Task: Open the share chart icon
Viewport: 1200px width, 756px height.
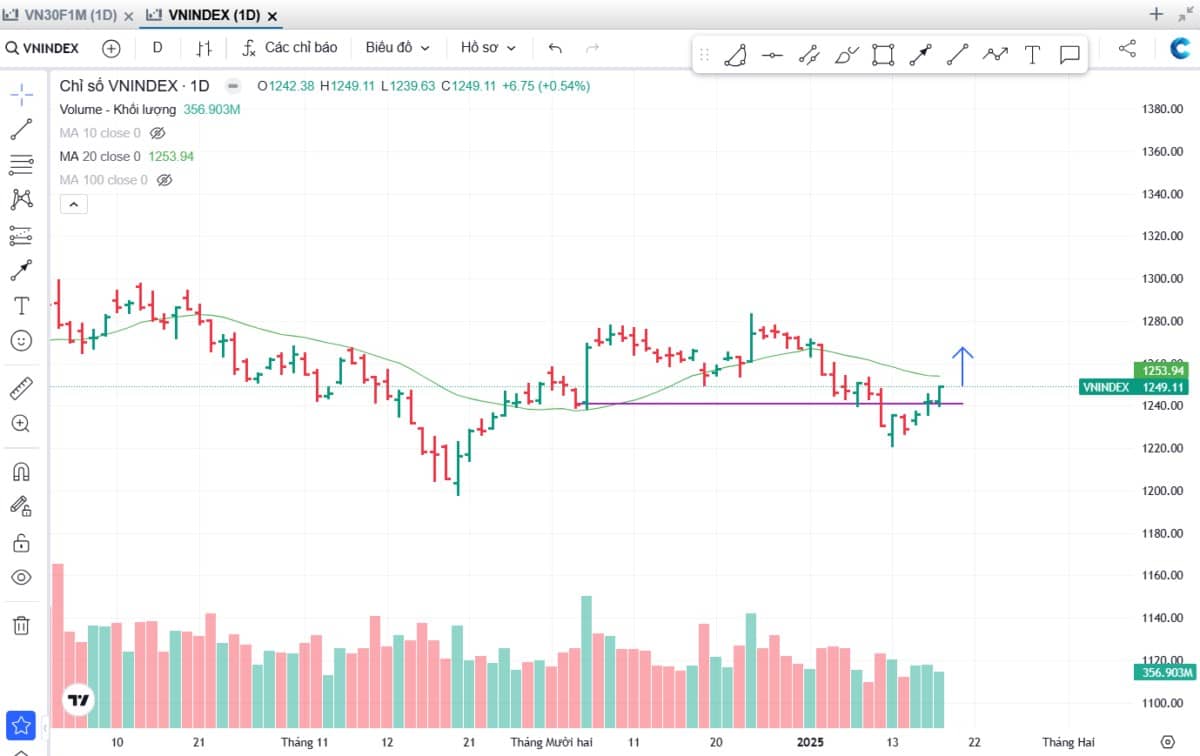Action: point(1127,47)
